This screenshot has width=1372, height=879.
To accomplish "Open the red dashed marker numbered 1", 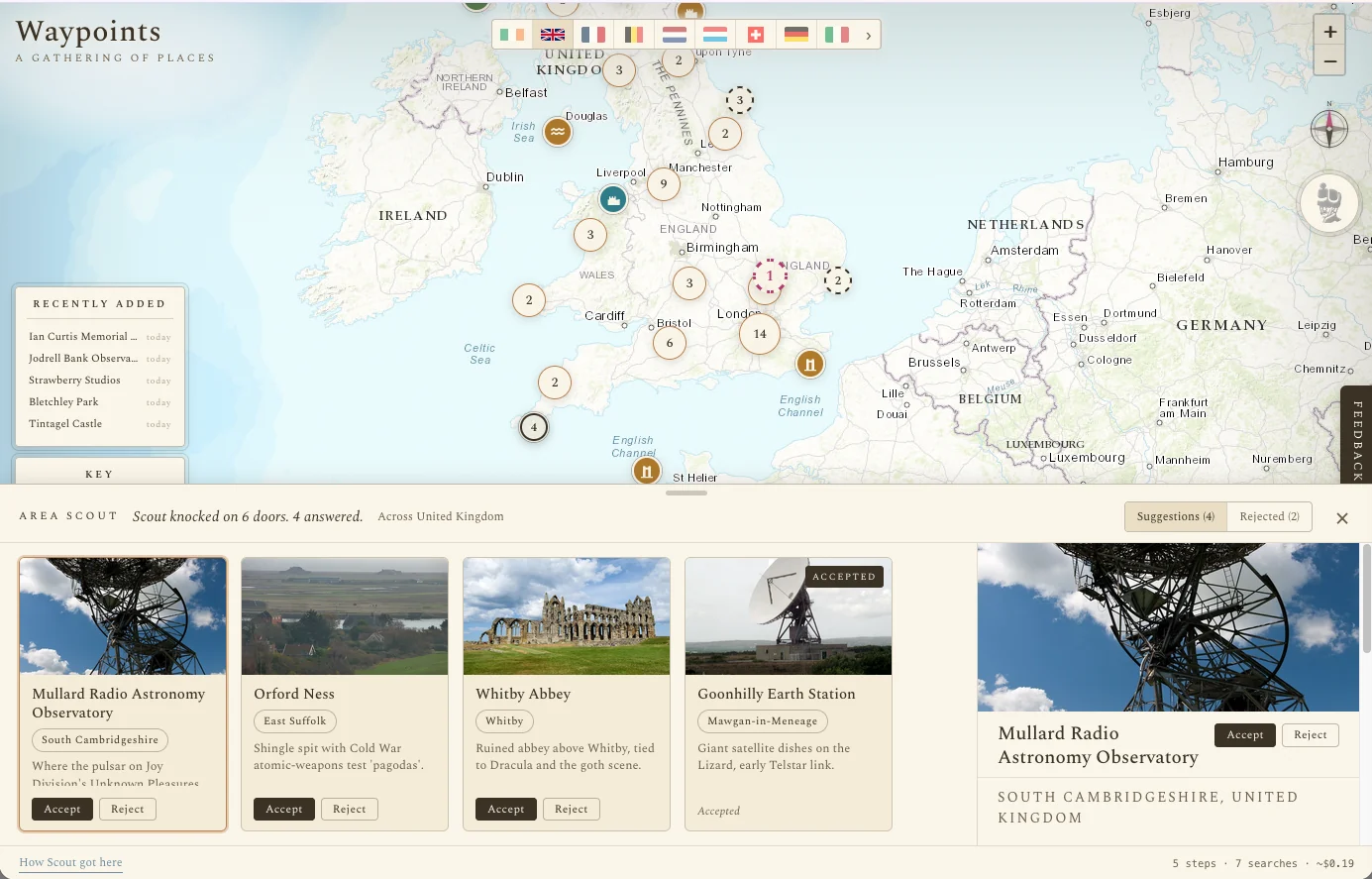I will tap(770, 276).
